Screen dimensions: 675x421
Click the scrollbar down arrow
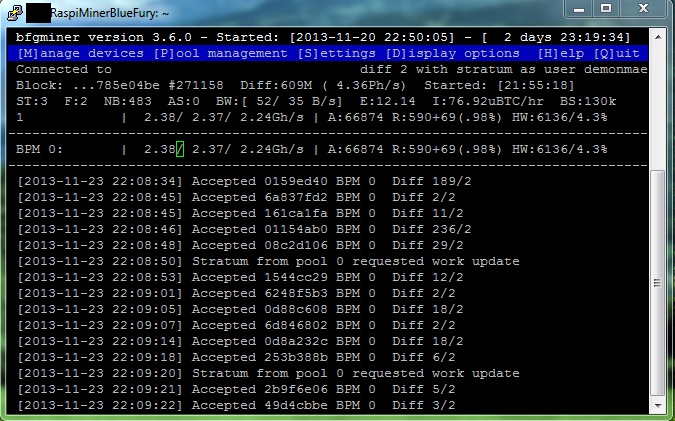[658, 406]
